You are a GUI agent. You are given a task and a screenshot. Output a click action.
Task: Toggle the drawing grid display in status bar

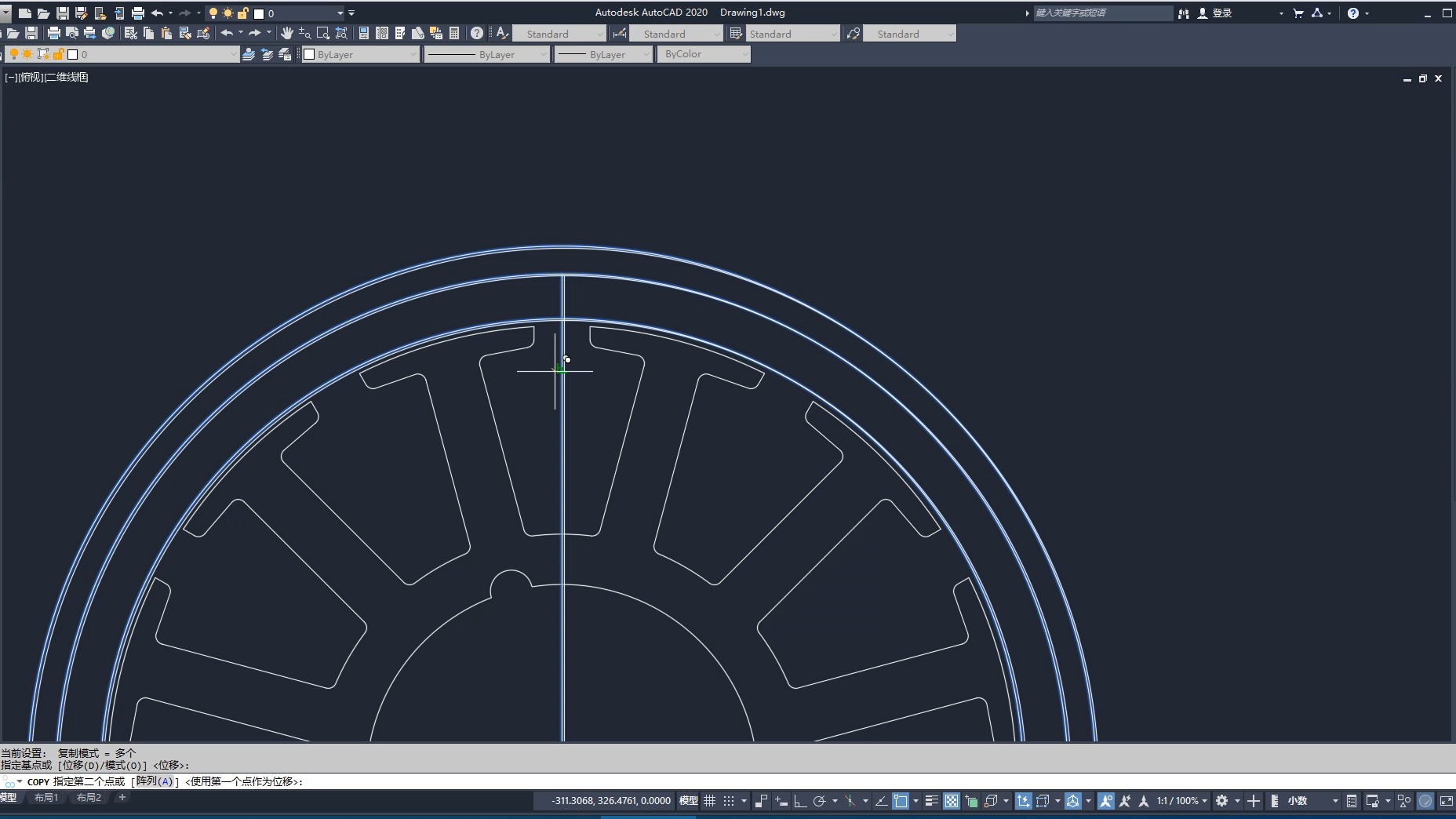710,801
